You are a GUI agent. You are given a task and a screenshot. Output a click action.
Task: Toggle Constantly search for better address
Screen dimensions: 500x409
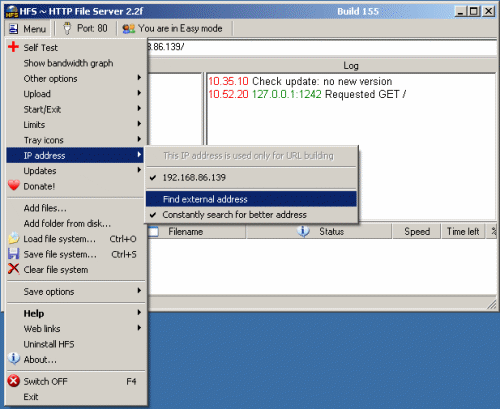pyautogui.click(x=251, y=215)
